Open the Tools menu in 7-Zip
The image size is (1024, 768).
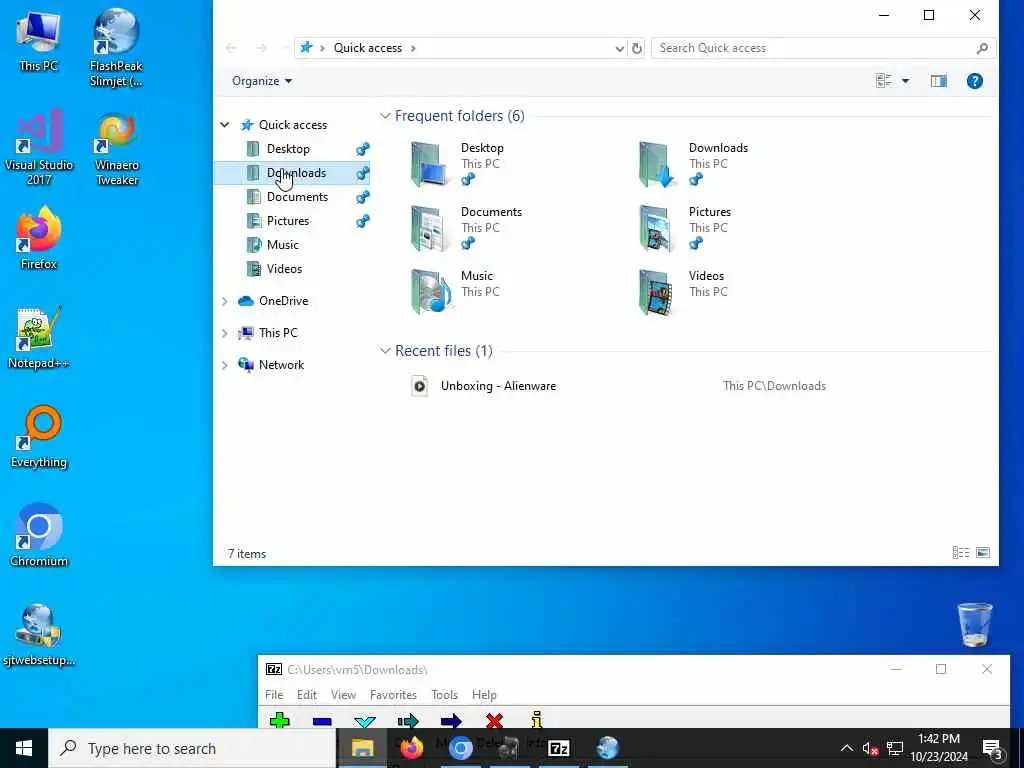point(444,695)
